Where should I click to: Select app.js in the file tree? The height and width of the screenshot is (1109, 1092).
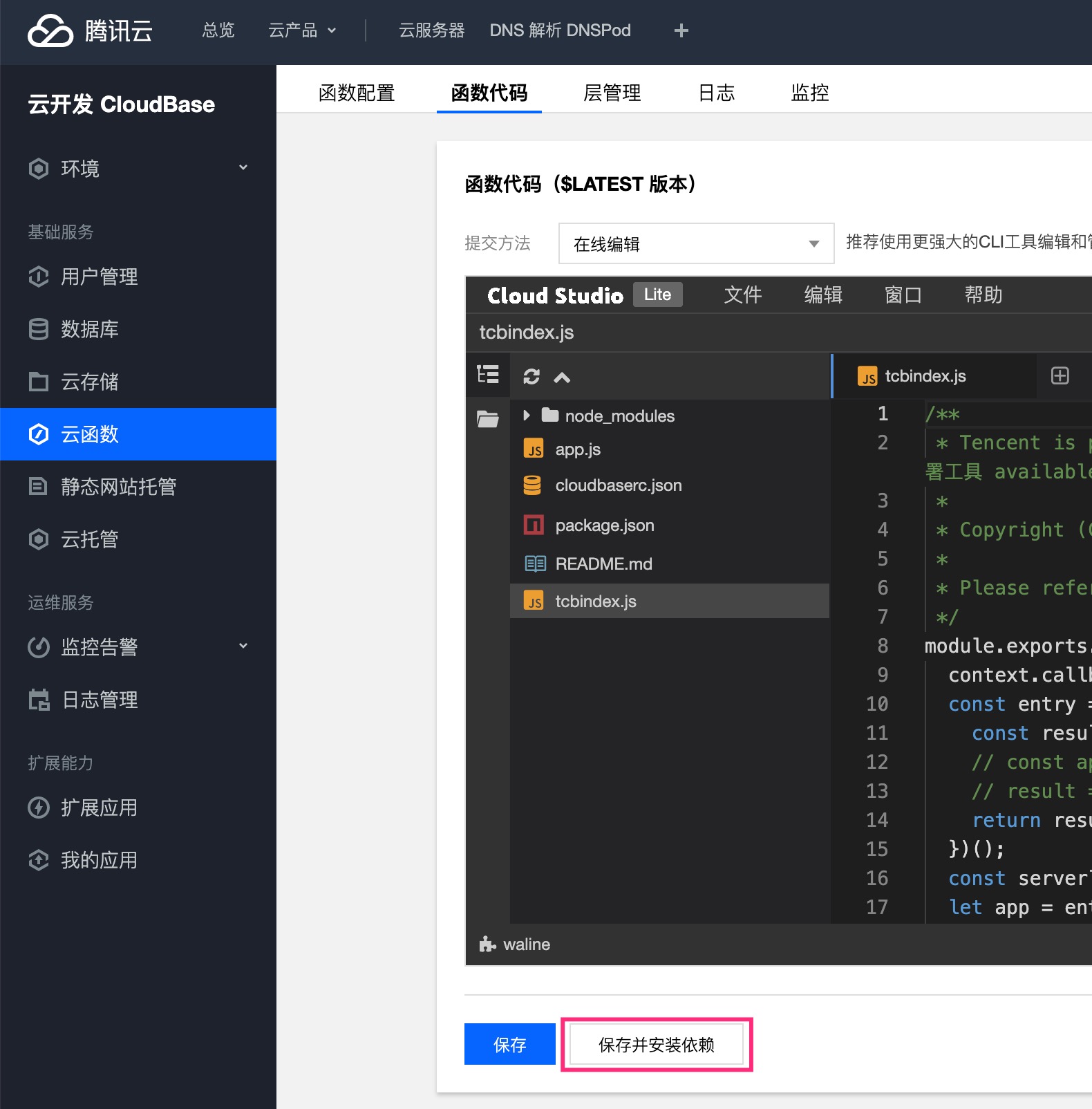click(578, 449)
